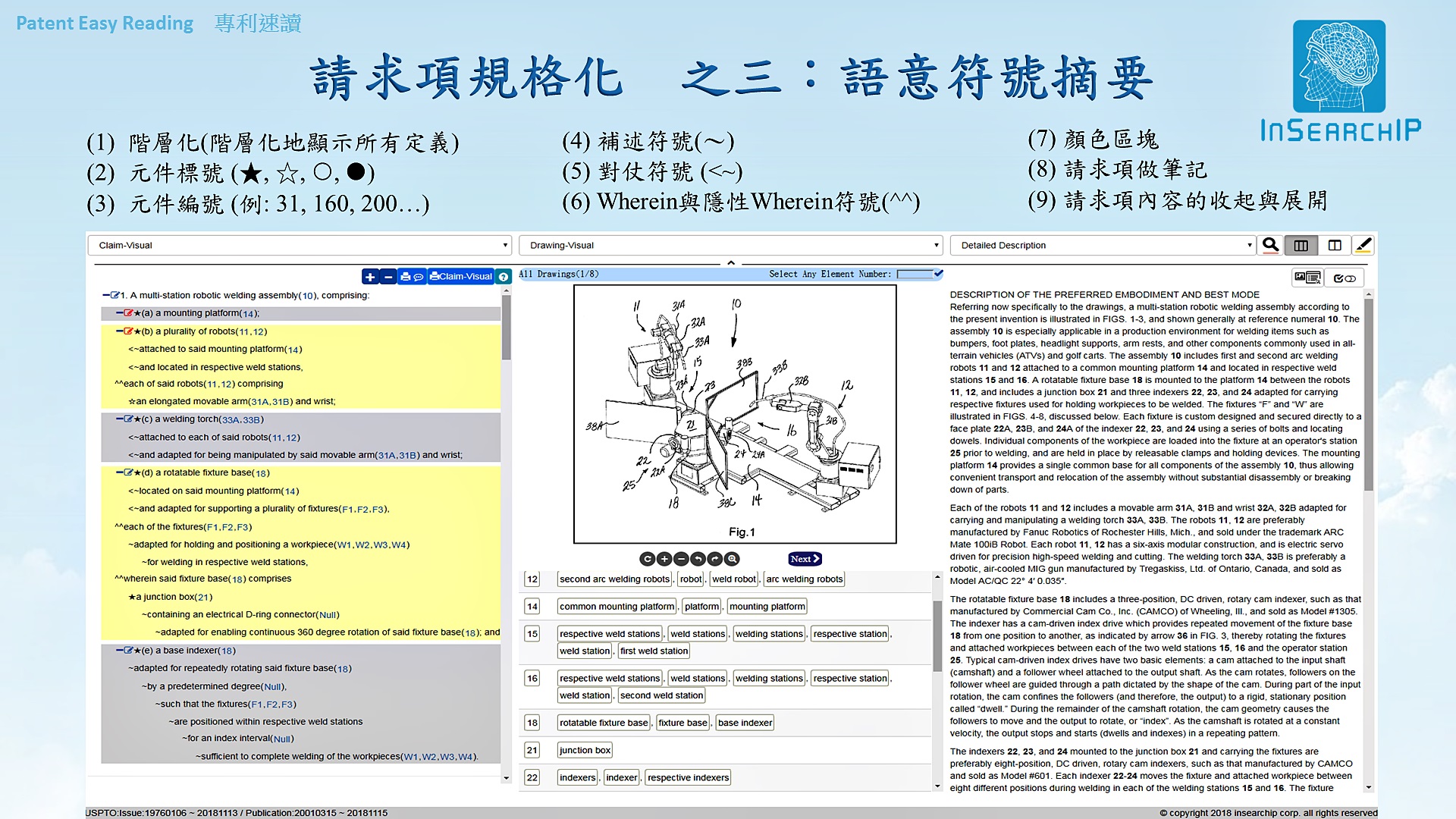Collapse item (d) a rotatable fixture base

click(120, 472)
